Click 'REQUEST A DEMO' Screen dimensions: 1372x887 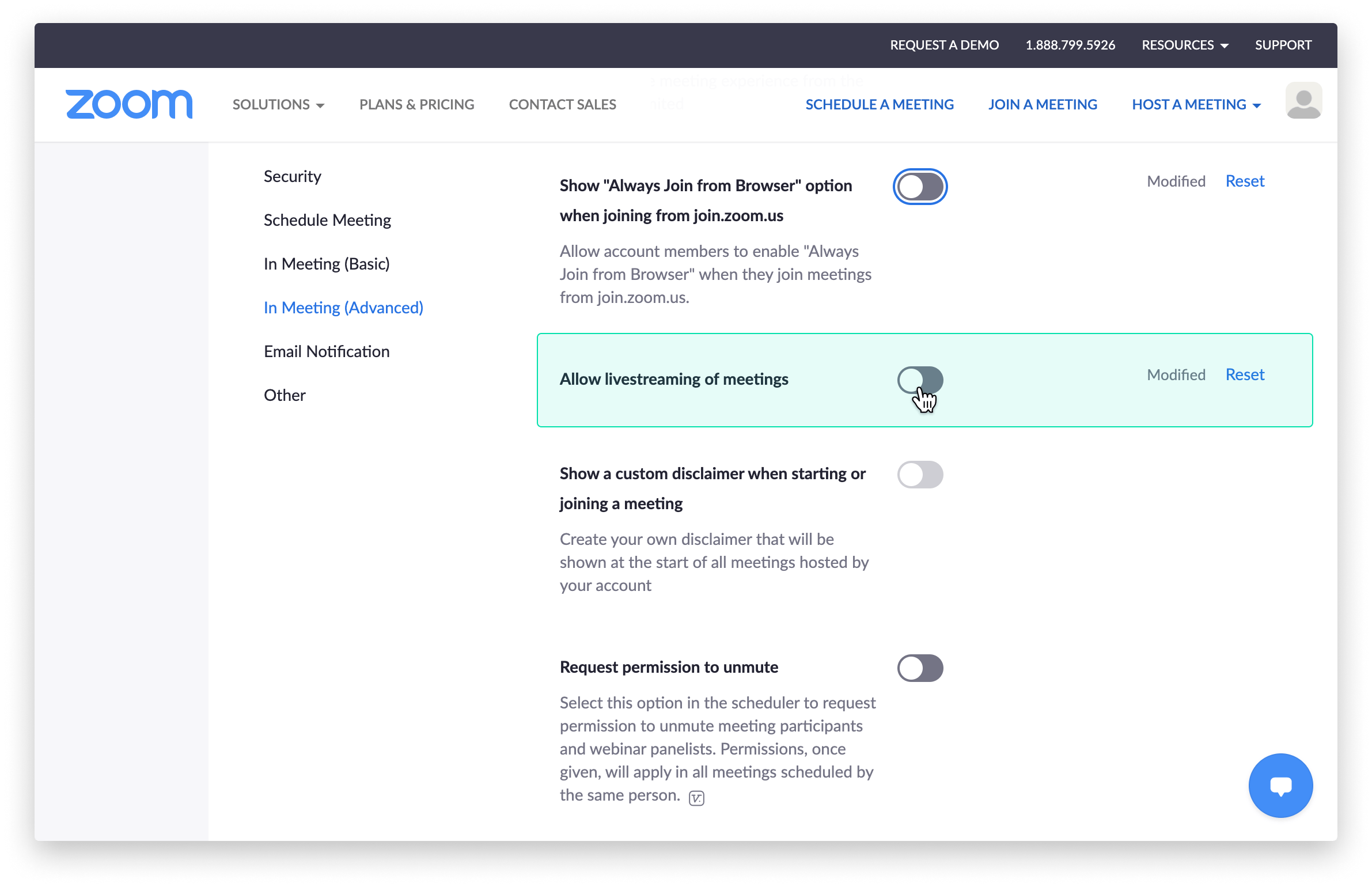pos(945,45)
